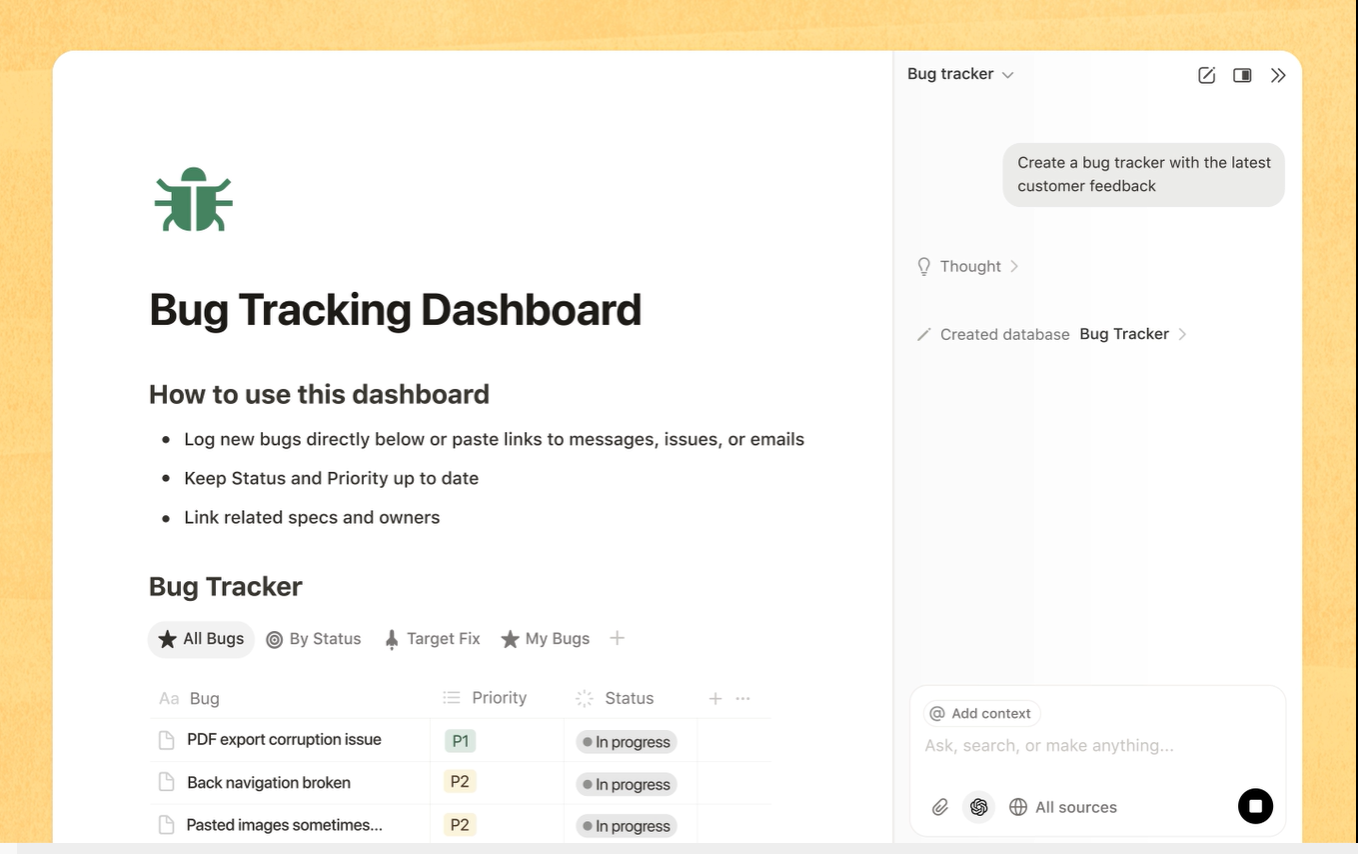Add a new column to the table
Screen dimensions: 1358x854
click(715, 699)
